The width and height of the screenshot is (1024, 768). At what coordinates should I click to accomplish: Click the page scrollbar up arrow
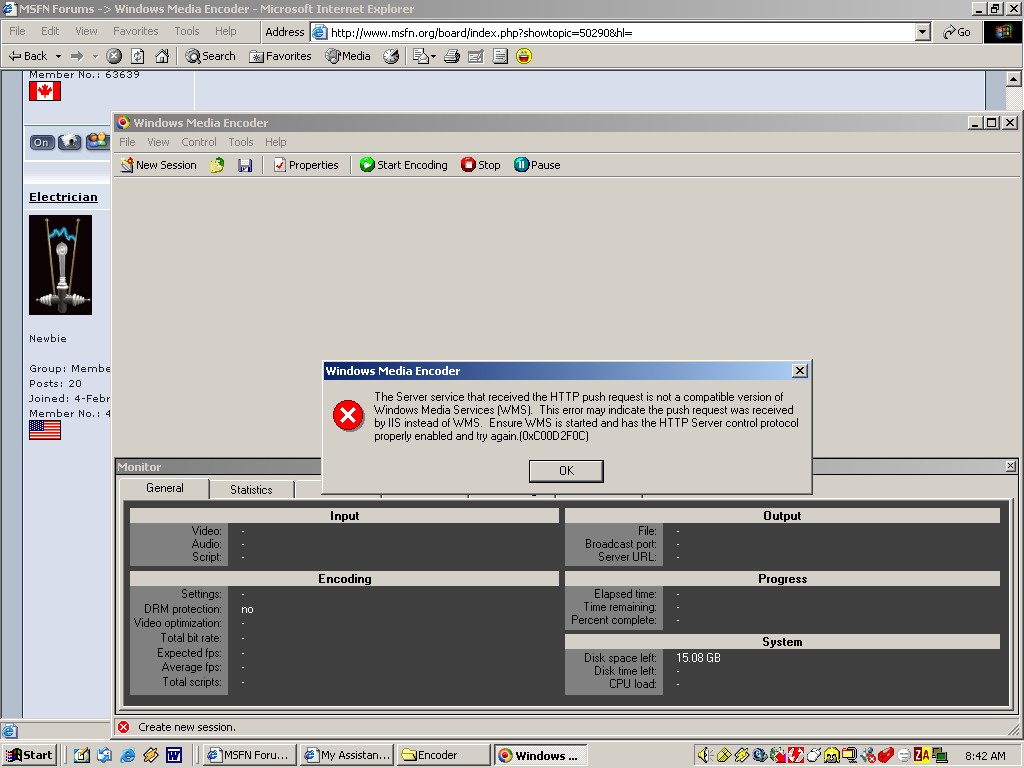click(1013, 79)
